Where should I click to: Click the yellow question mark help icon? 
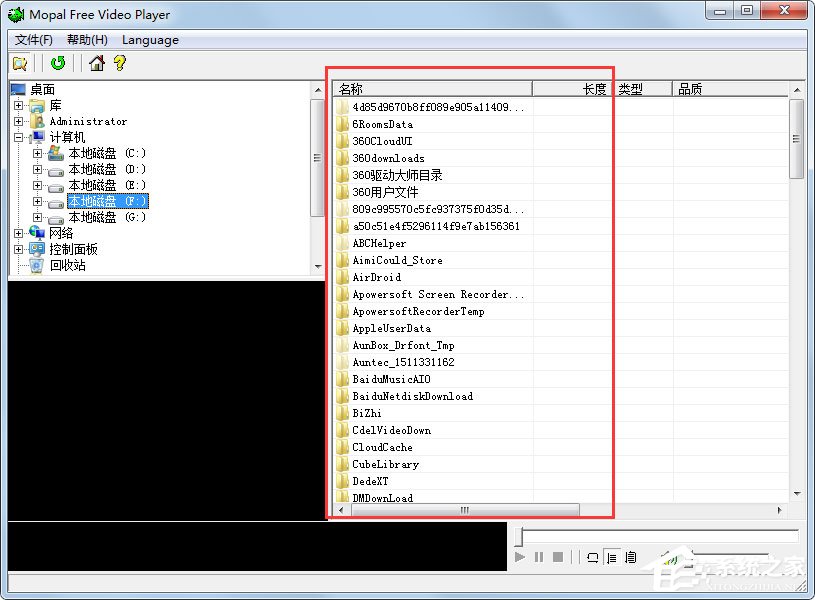coord(119,64)
